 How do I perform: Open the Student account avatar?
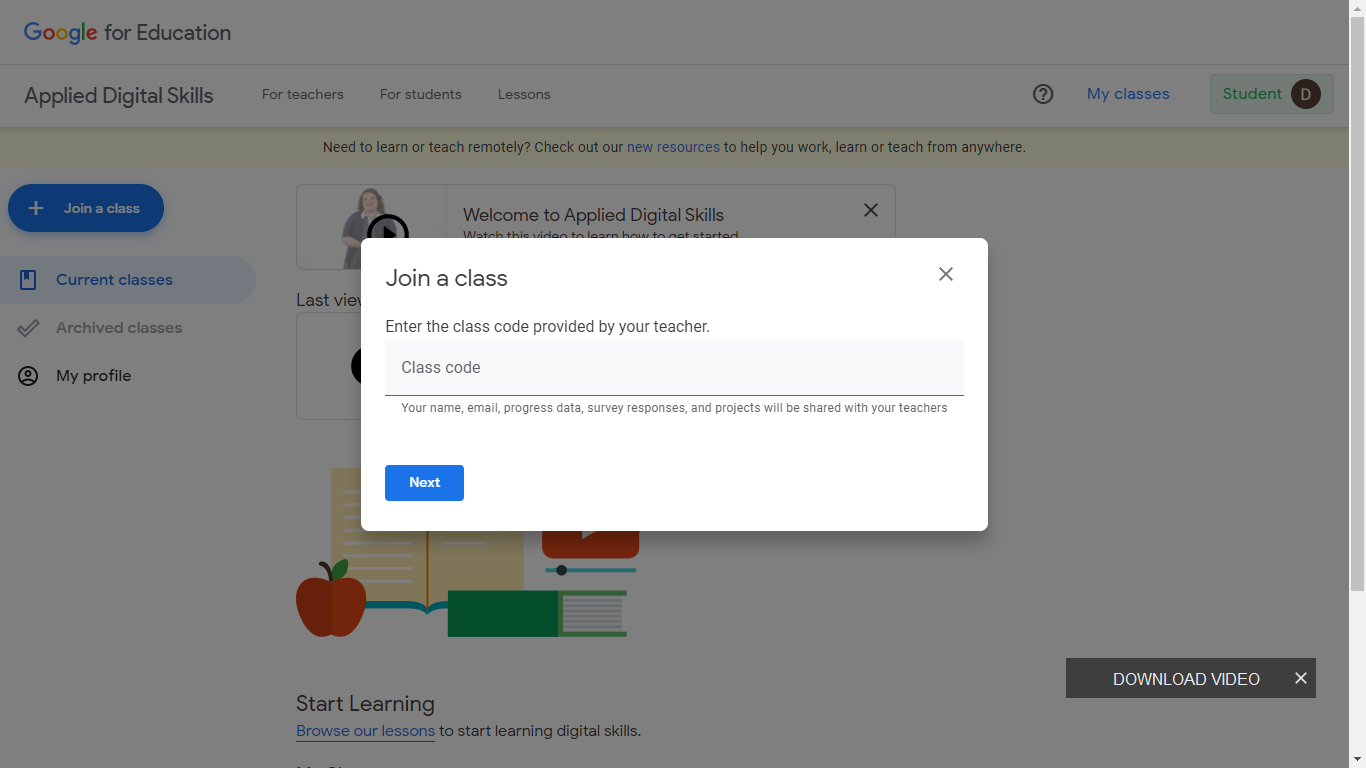(1305, 94)
